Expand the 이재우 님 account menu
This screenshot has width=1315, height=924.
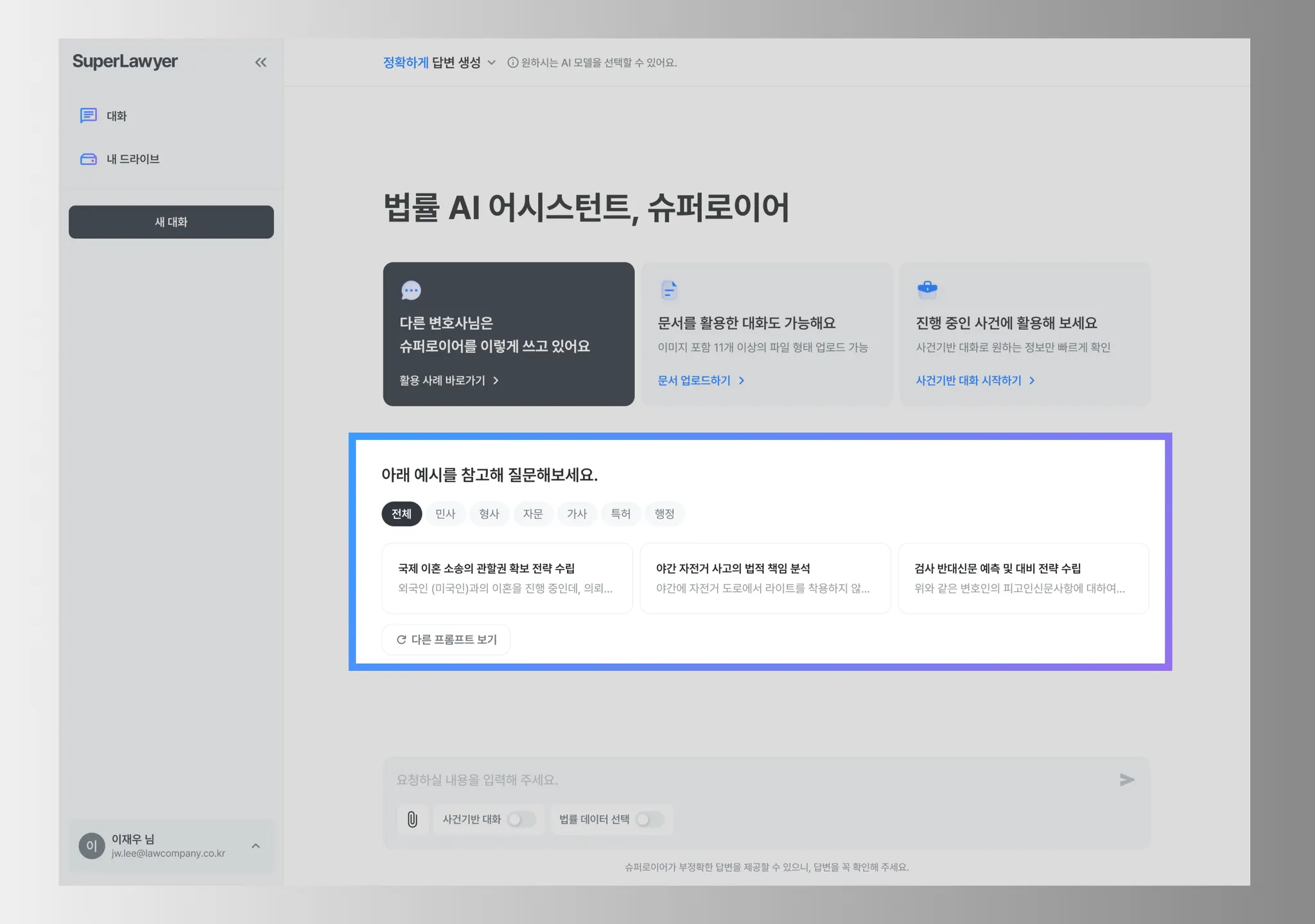tap(256, 846)
